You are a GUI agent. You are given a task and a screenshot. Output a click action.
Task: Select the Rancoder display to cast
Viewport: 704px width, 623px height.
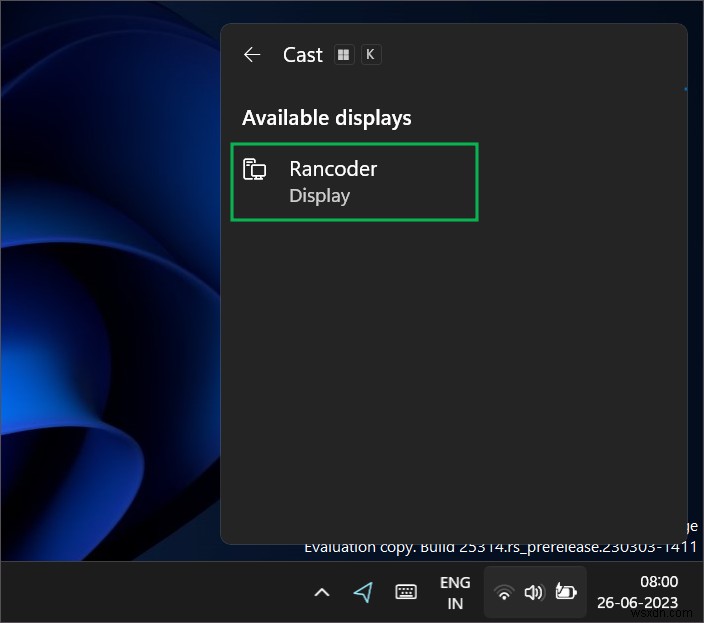click(354, 182)
